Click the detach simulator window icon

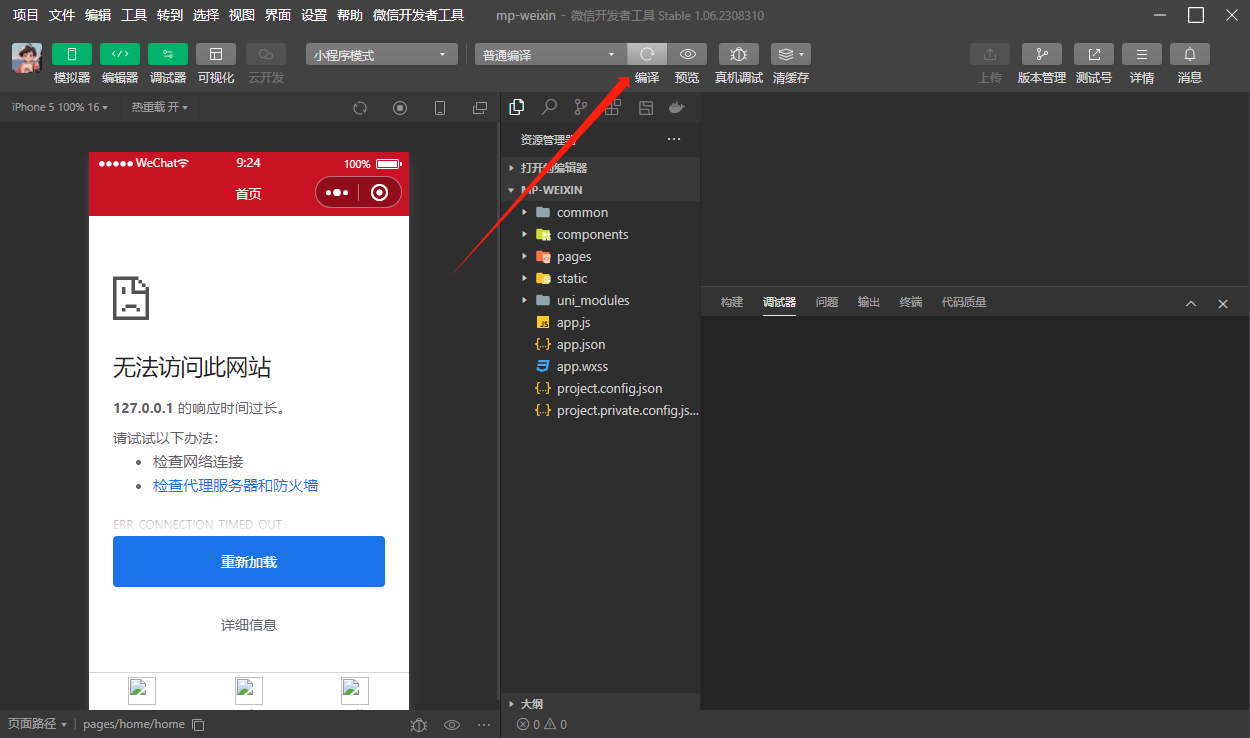click(x=480, y=108)
